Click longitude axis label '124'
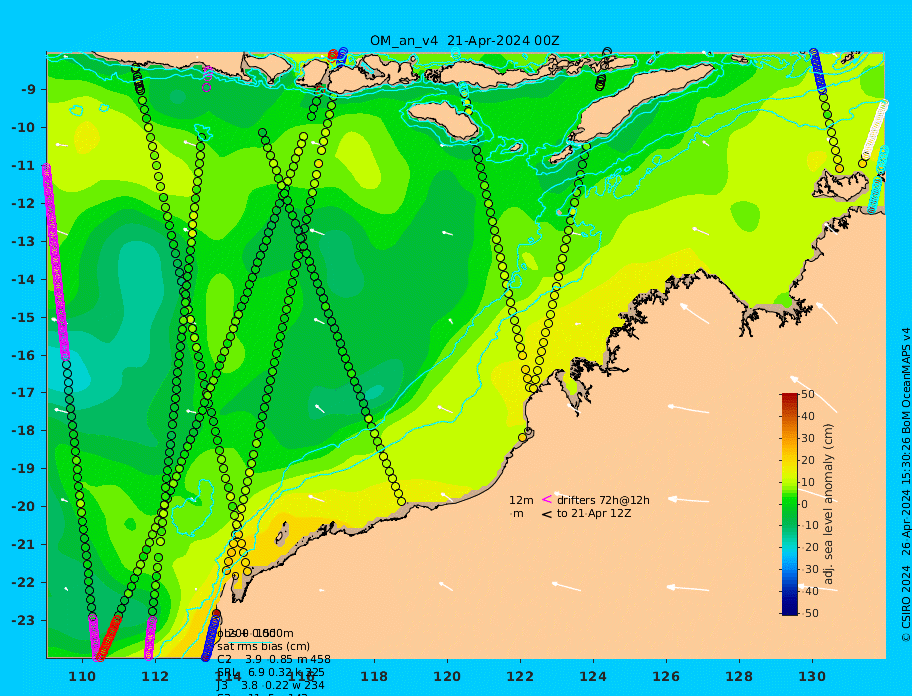The image size is (912, 696). coord(593,677)
